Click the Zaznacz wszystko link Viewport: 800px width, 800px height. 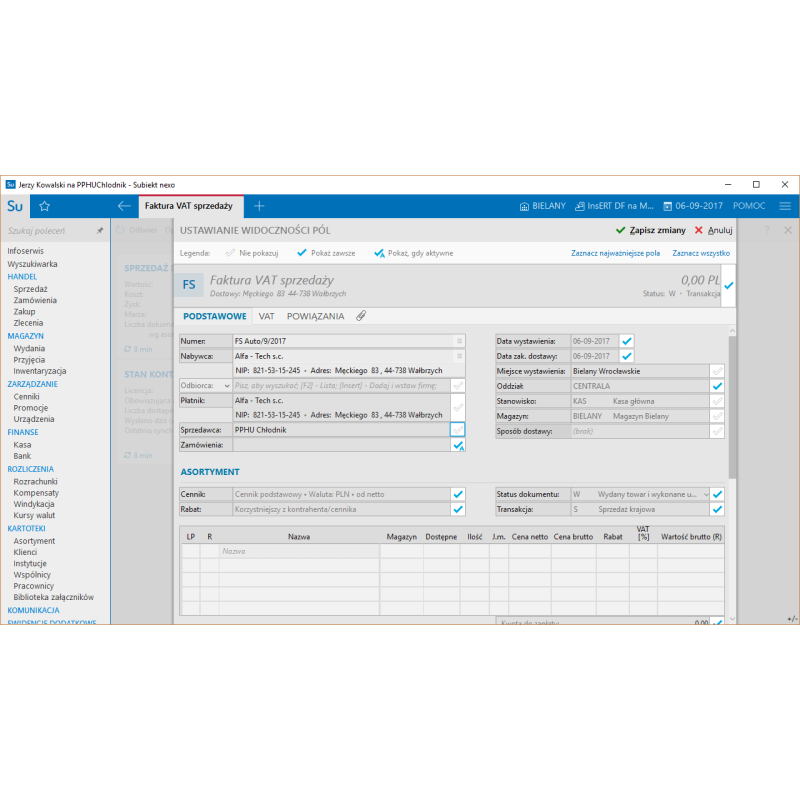coord(700,254)
